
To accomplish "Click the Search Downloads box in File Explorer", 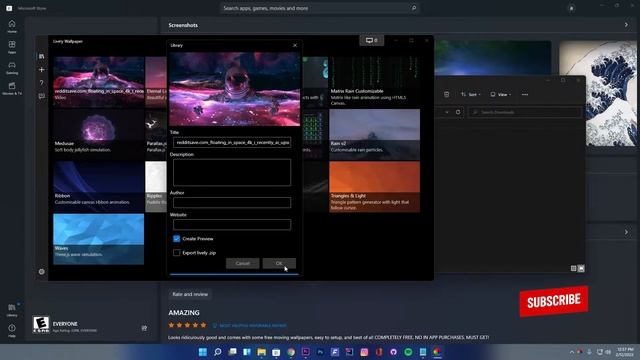I will click(524, 112).
